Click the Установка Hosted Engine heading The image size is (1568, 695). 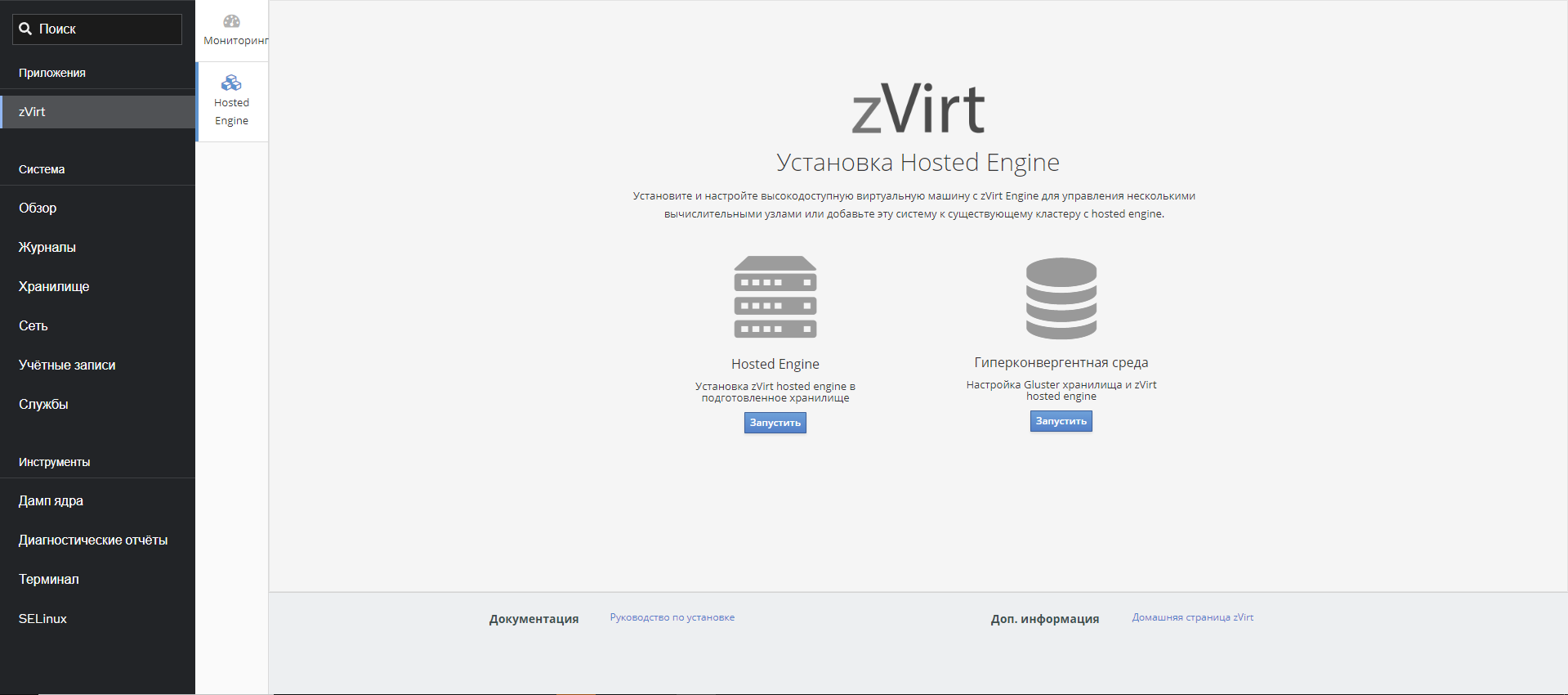point(918,163)
